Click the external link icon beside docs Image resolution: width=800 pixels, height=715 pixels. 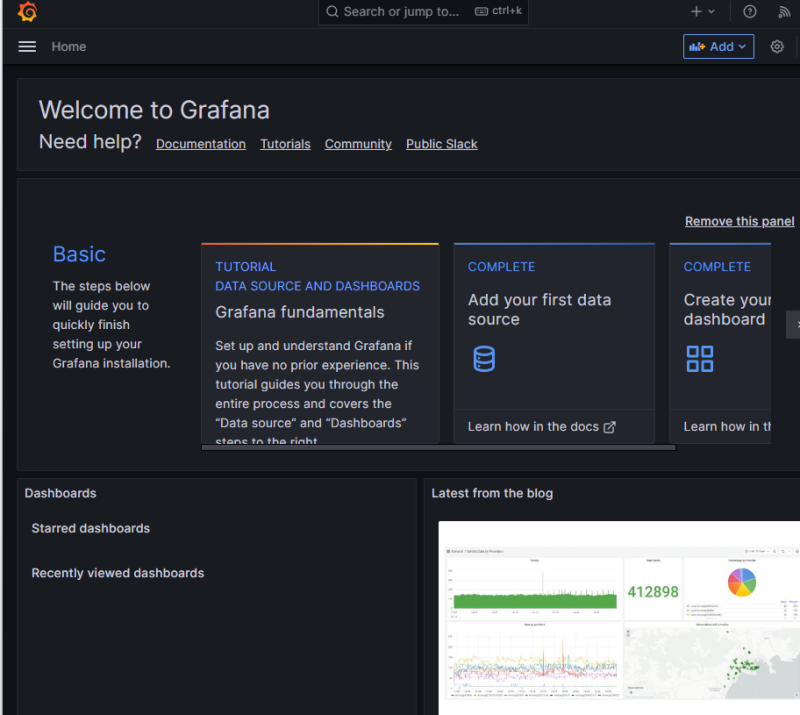[609, 427]
